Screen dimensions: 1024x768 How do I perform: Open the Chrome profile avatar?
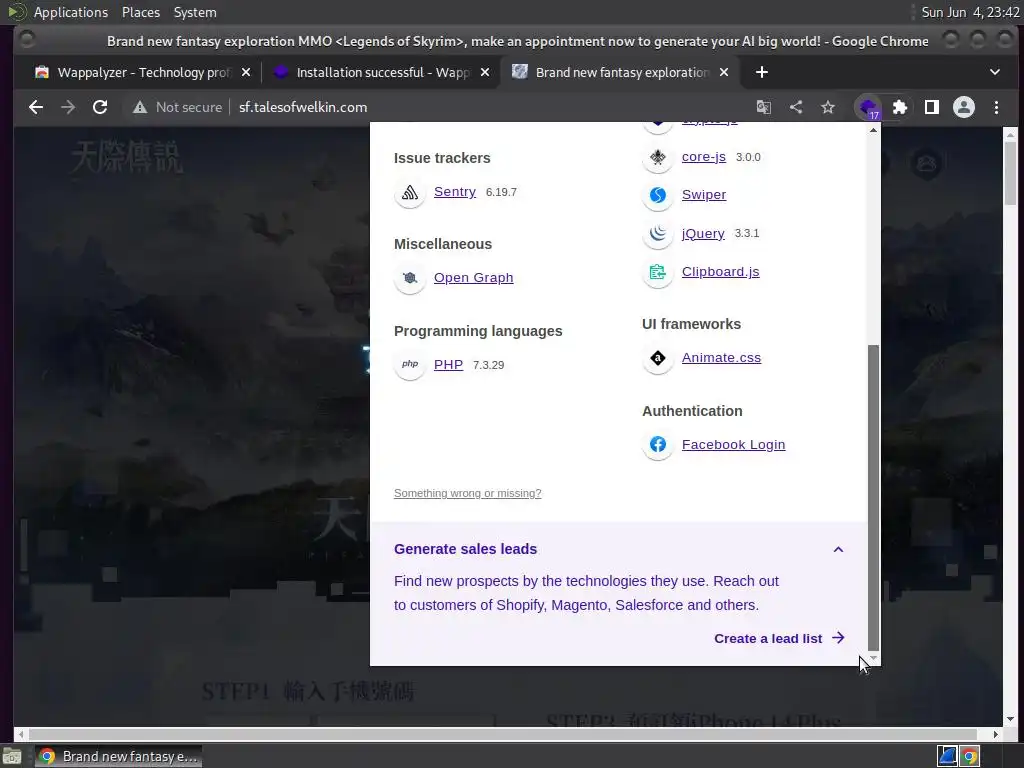[964, 107]
